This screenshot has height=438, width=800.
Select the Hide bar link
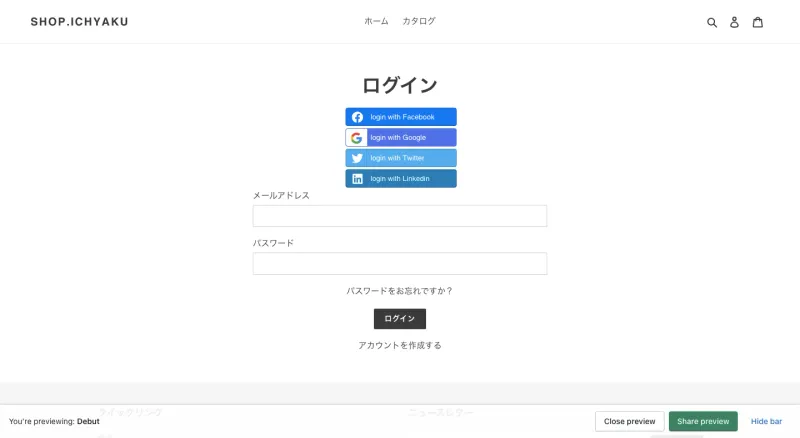pos(766,421)
